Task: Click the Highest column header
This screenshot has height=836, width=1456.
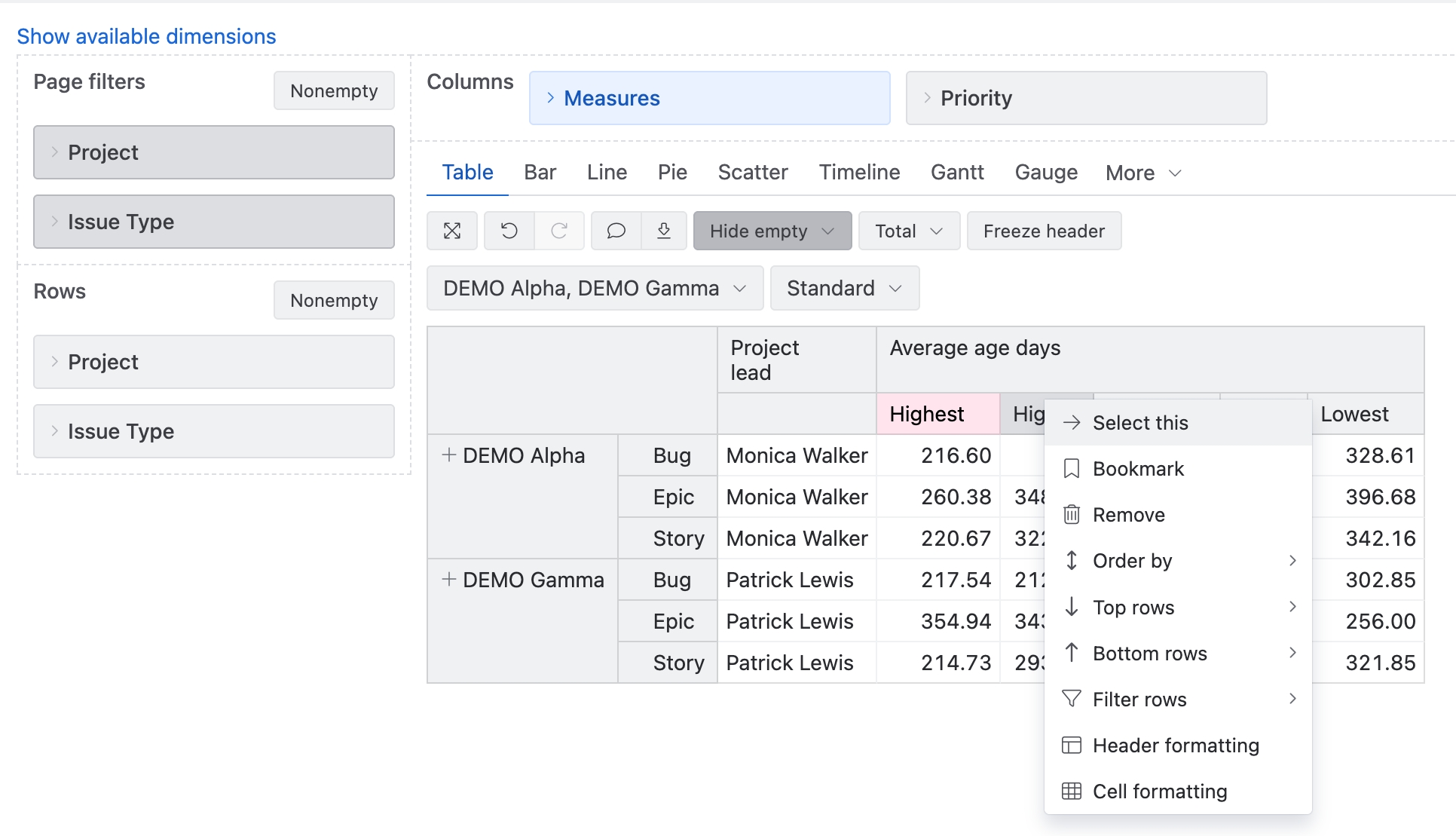Action: click(x=938, y=414)
